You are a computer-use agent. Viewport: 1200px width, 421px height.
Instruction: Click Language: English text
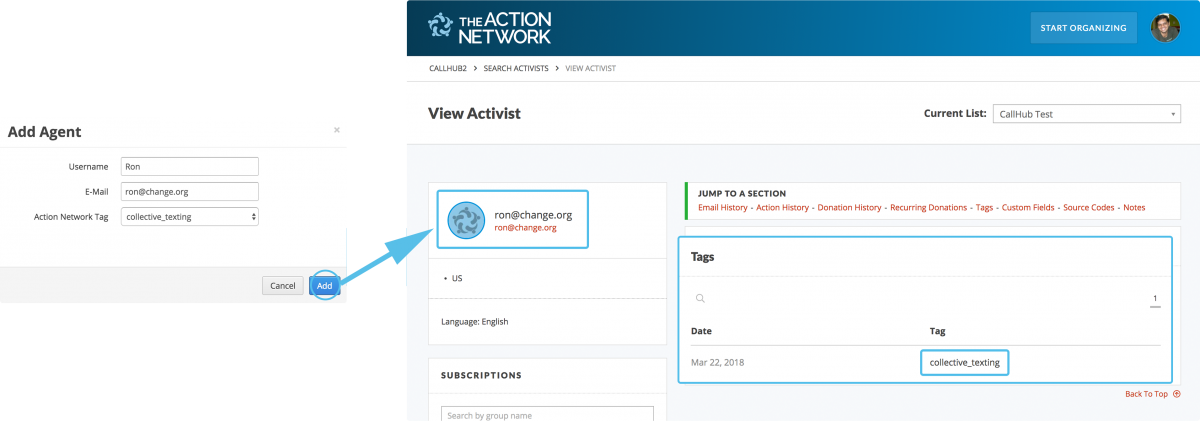click(475, 321)
